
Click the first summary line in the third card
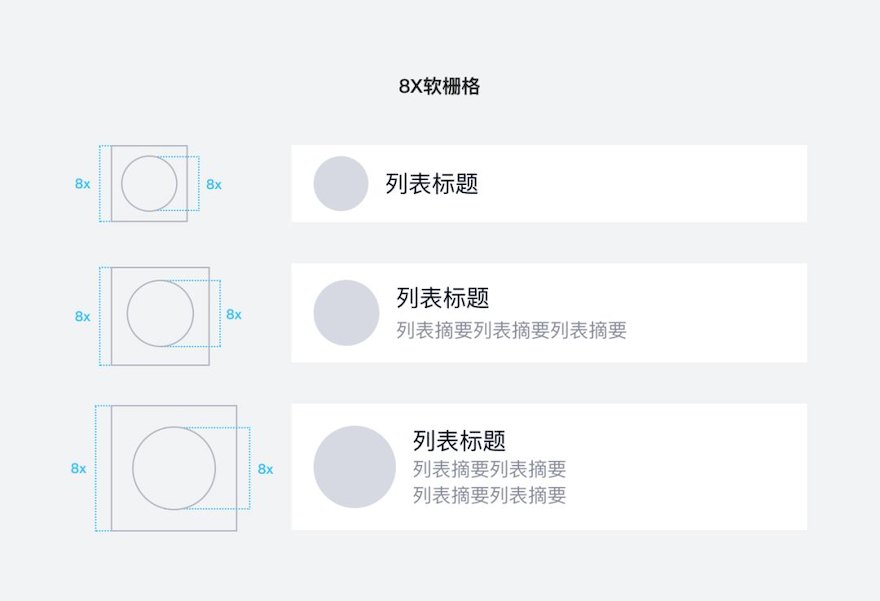coord(489,469)
